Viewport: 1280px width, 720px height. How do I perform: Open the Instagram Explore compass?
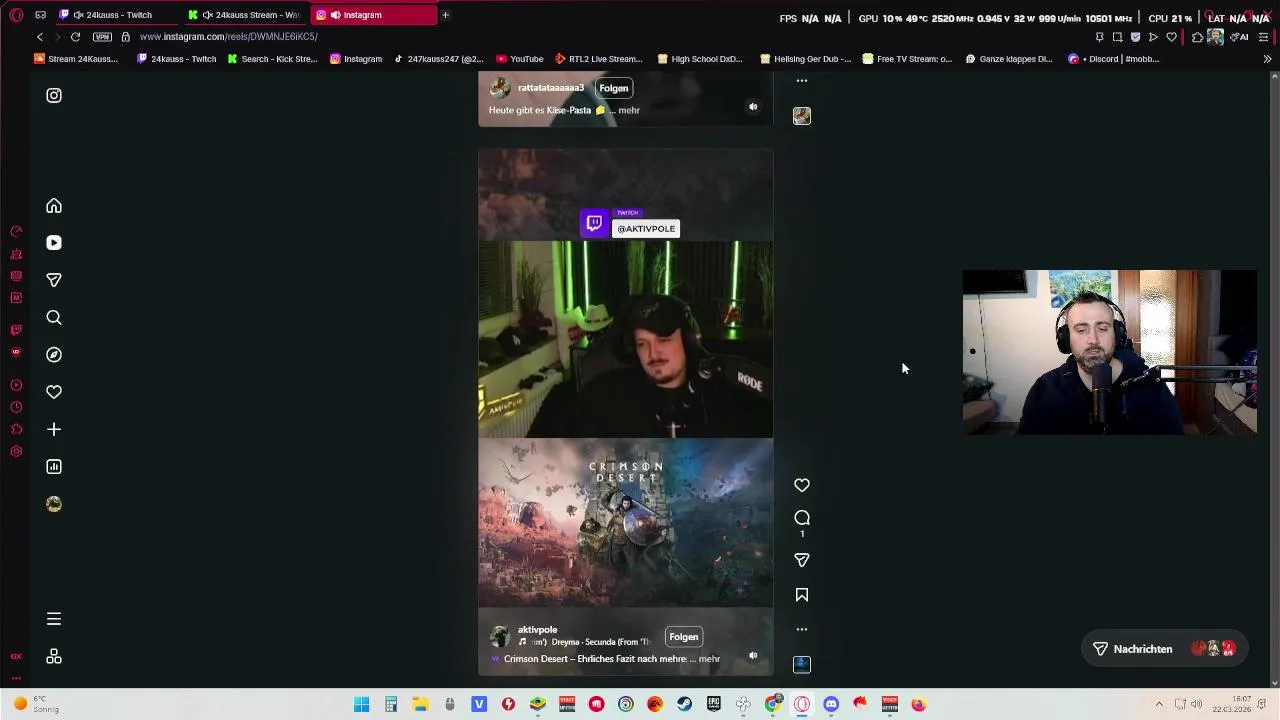coord(54,355)
